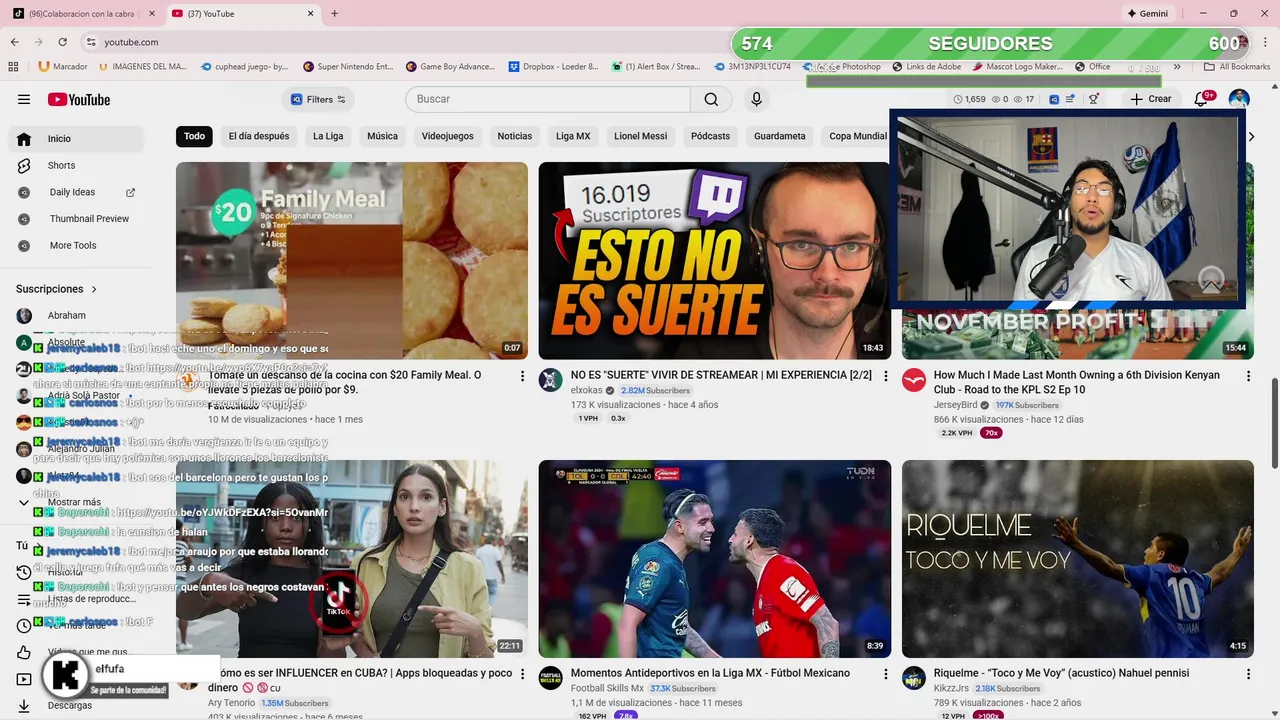This screenshot has height=720, width=1280.
Task: Open More Tools in the sidebar
Action: point(76,246)
